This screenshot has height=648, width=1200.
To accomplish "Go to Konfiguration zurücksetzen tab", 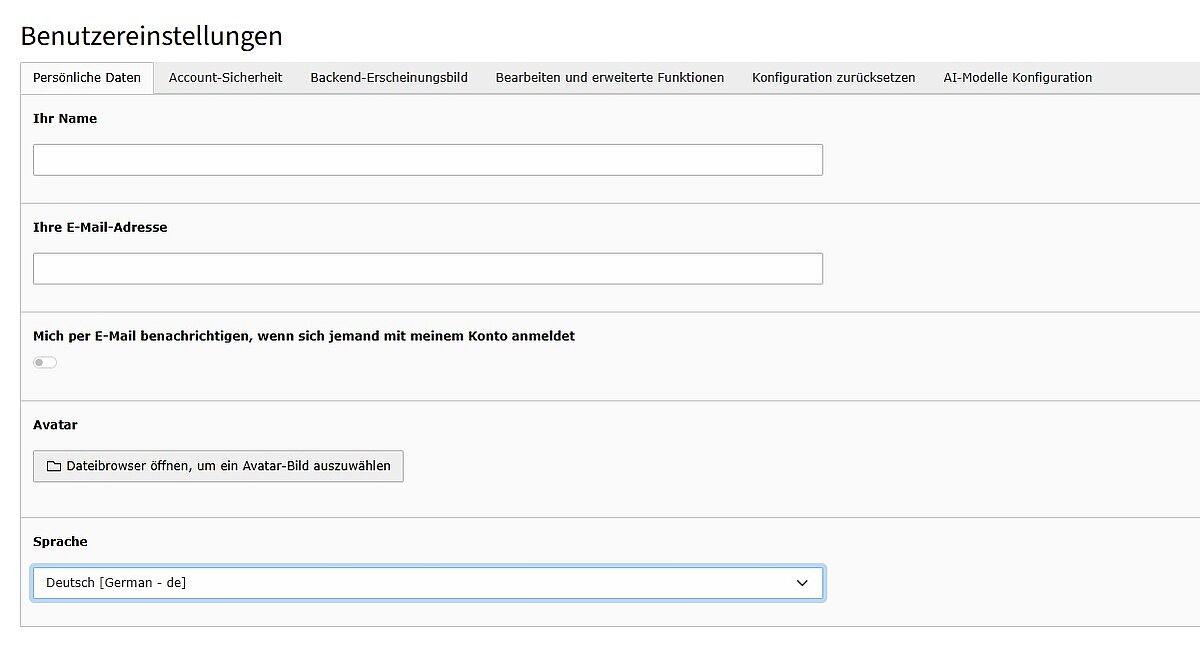I will [x=832, y=77].
